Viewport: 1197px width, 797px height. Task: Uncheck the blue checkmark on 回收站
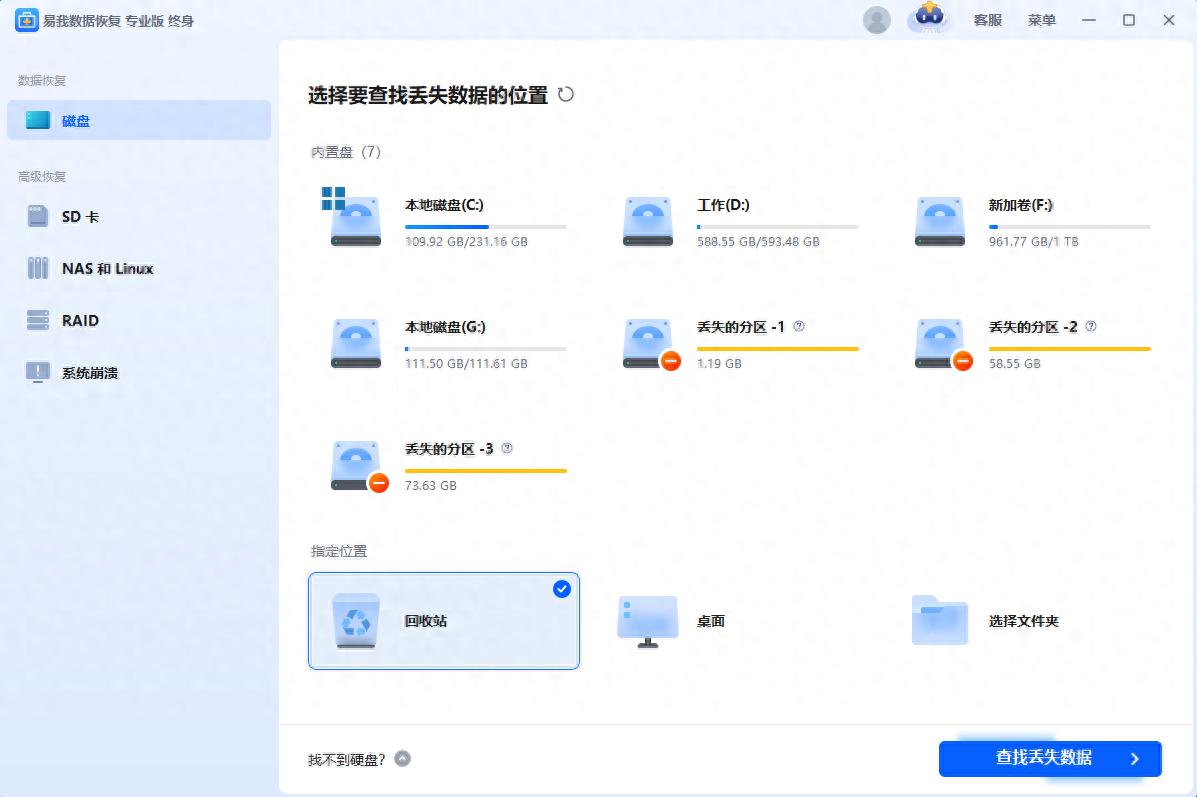(x=561, y=590)
